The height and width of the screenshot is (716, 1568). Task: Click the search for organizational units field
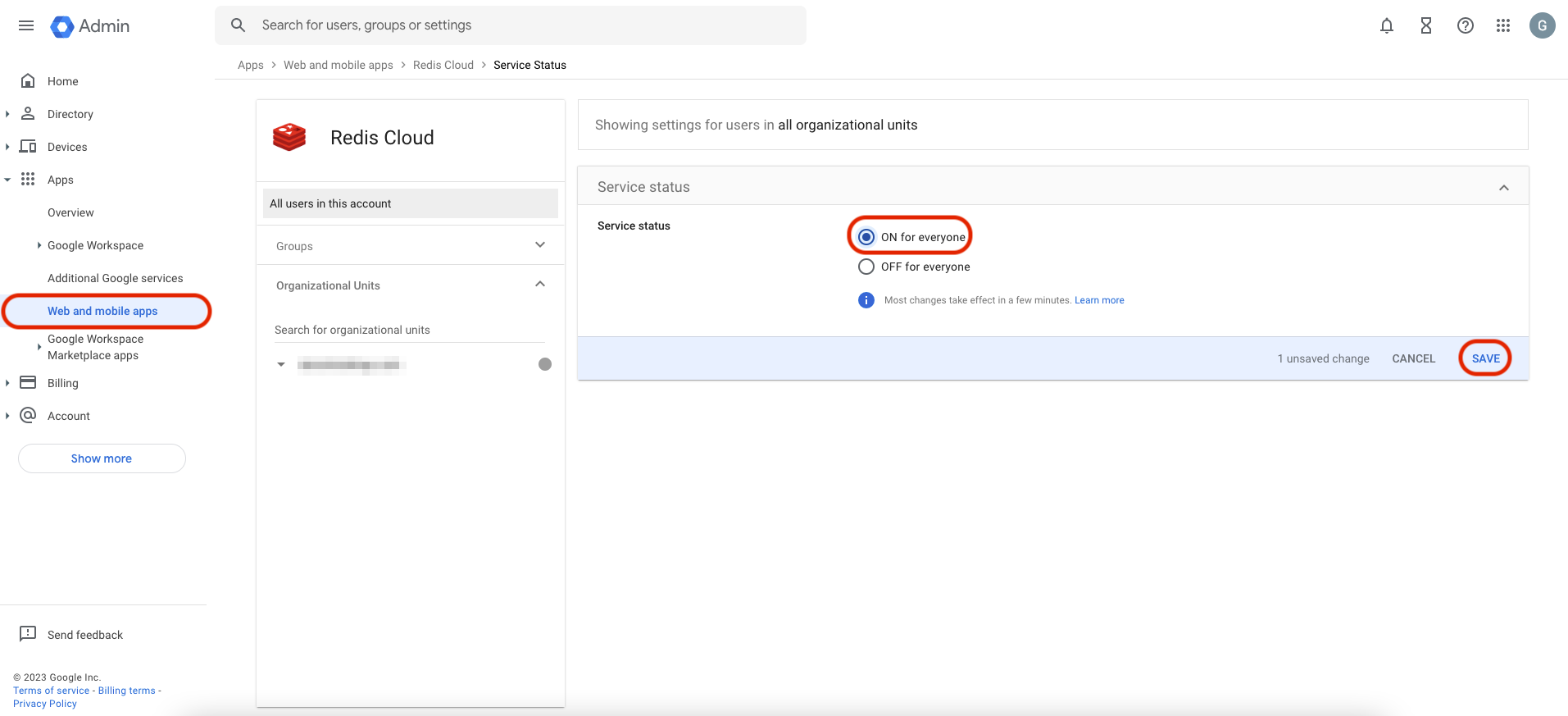coord(408,330)
